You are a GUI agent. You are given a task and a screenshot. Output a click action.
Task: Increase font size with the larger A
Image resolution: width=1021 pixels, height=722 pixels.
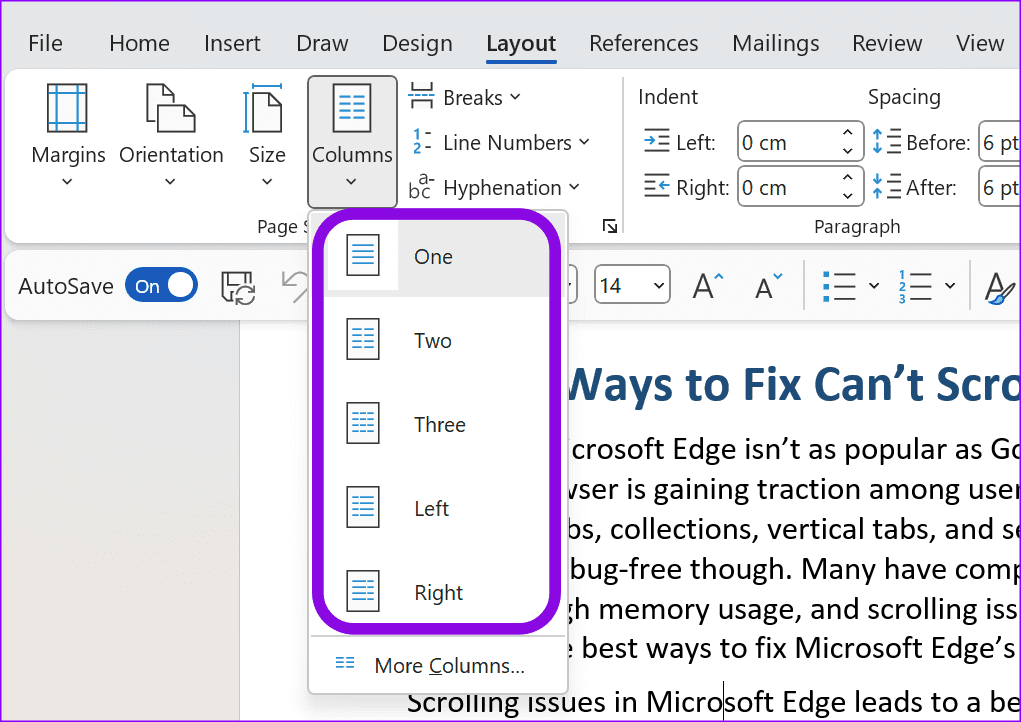pos(707,285)
